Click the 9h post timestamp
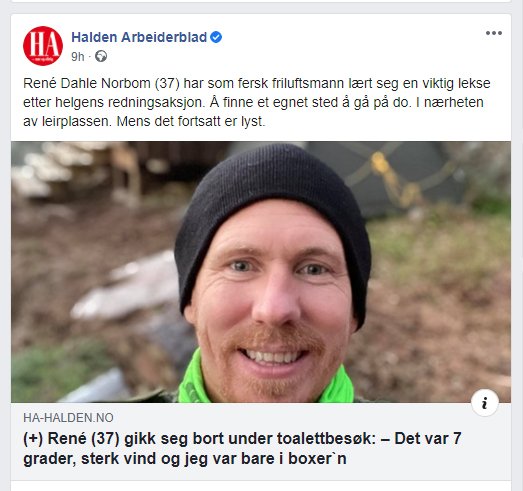 78,57
